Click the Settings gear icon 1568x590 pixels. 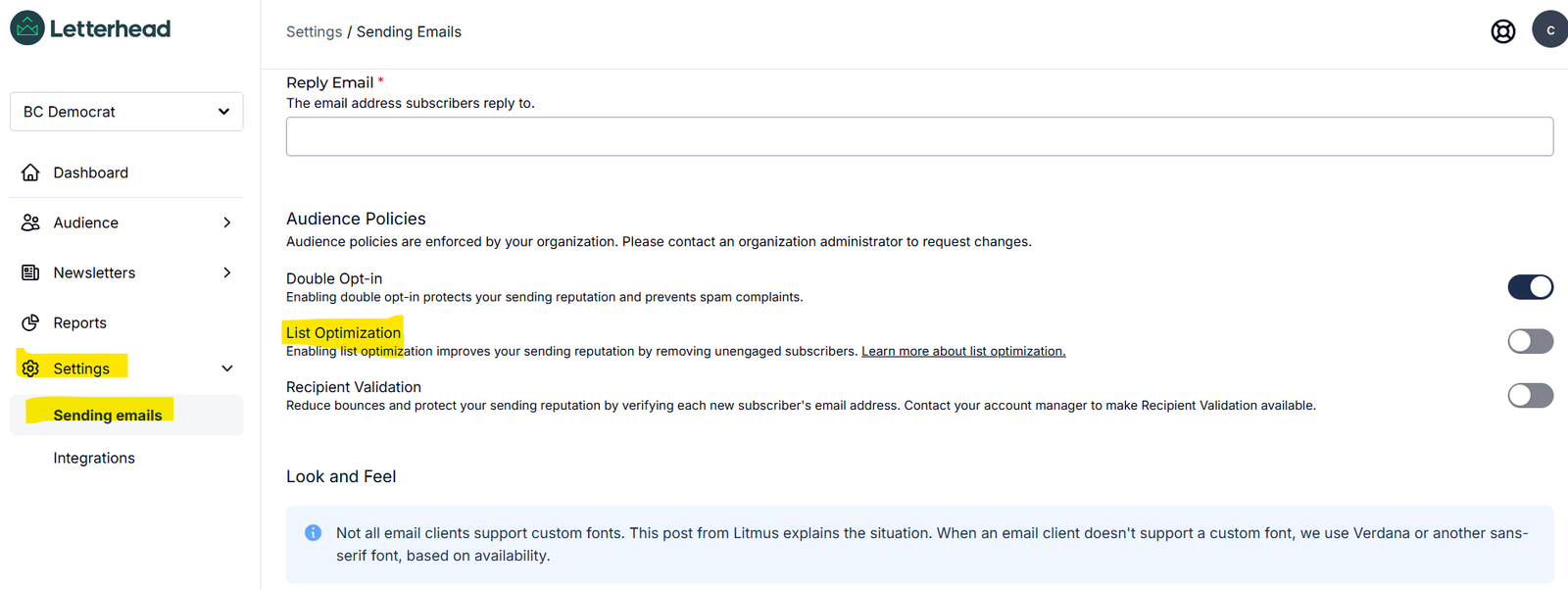coord(30,369)
